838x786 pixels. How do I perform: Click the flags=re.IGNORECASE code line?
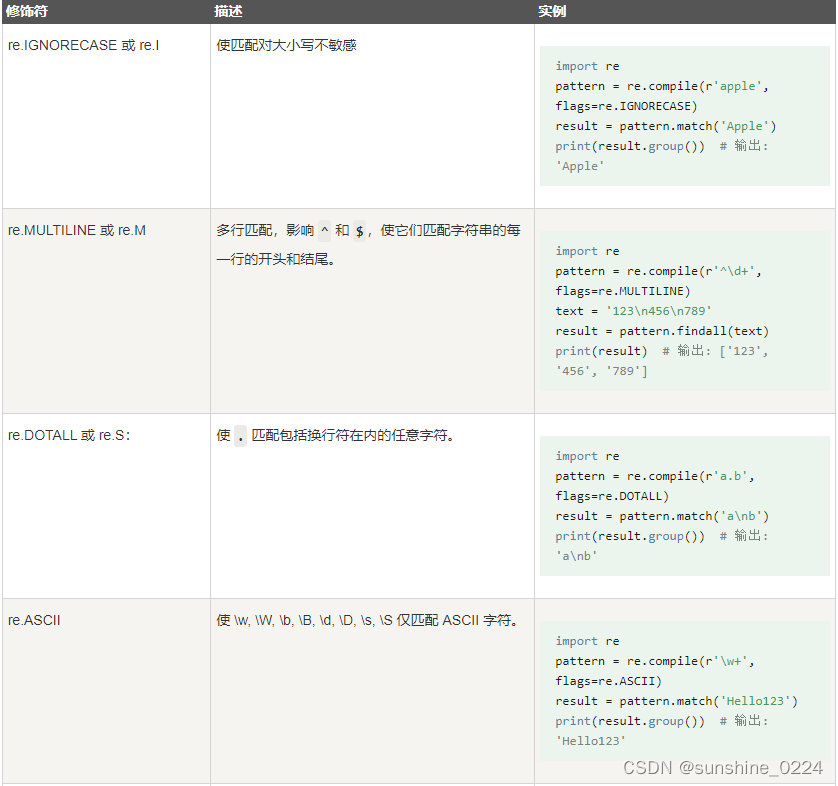(625, 106)
